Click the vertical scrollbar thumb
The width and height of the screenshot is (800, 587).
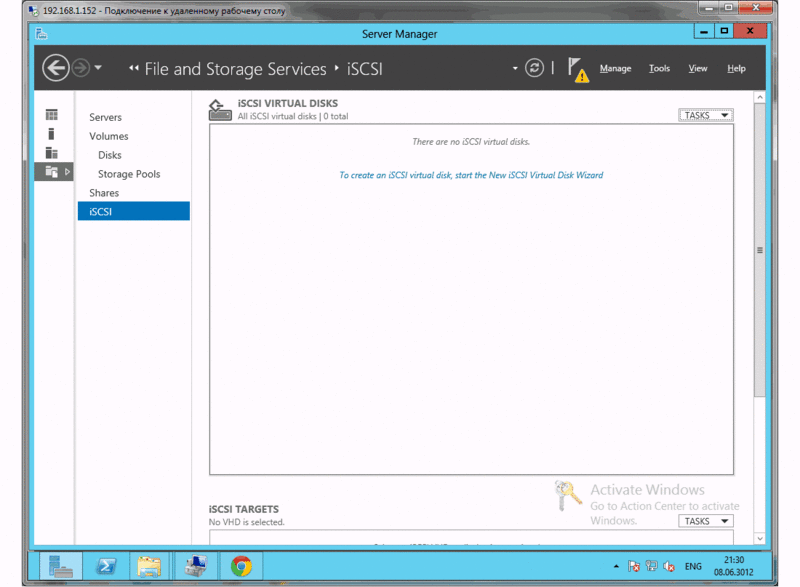pyautogui.click(x=760, y=250)
